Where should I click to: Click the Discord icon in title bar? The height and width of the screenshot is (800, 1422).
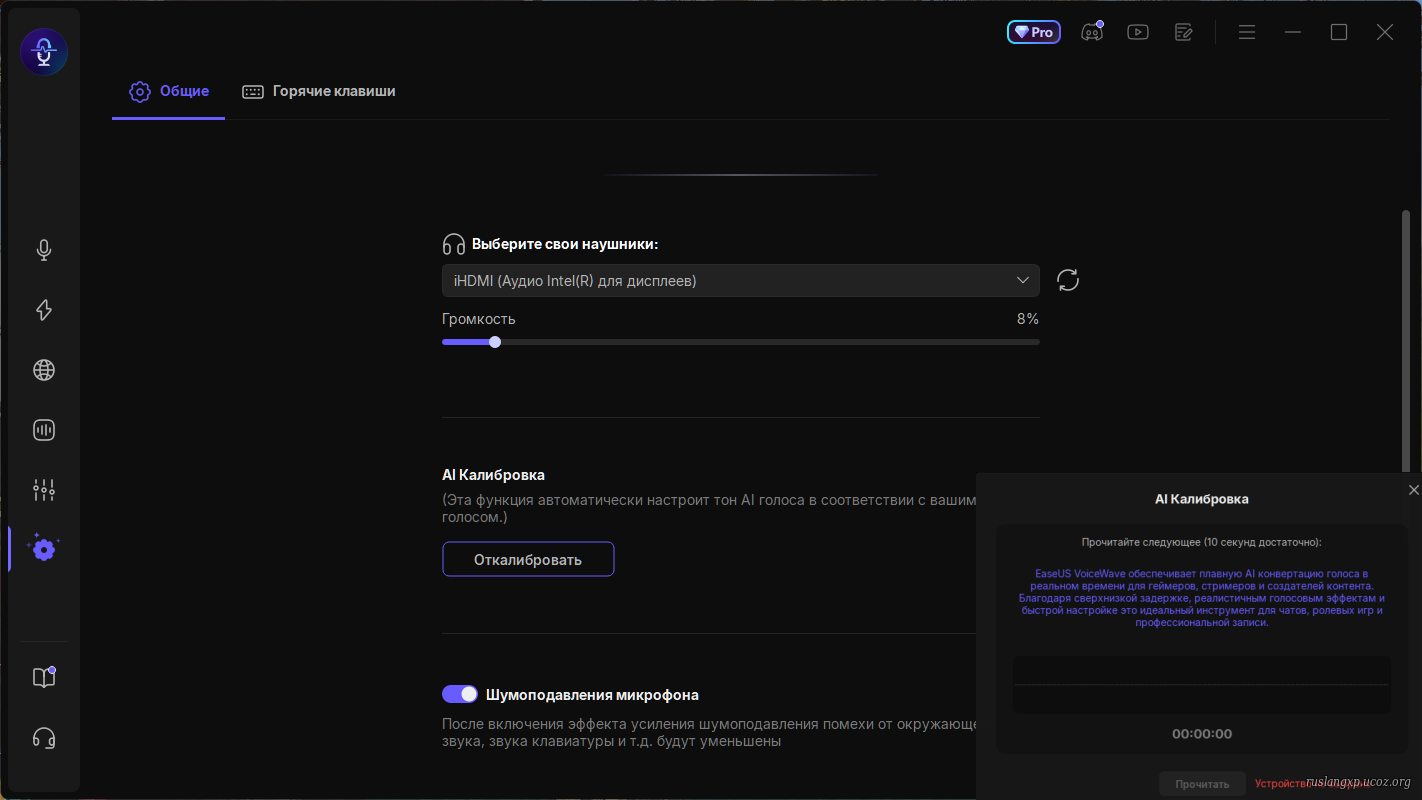click(x=1091, y=32)
